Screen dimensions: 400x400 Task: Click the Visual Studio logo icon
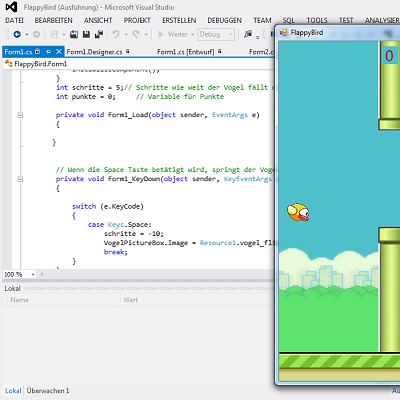pyautogui.click(x=11, y=7)
